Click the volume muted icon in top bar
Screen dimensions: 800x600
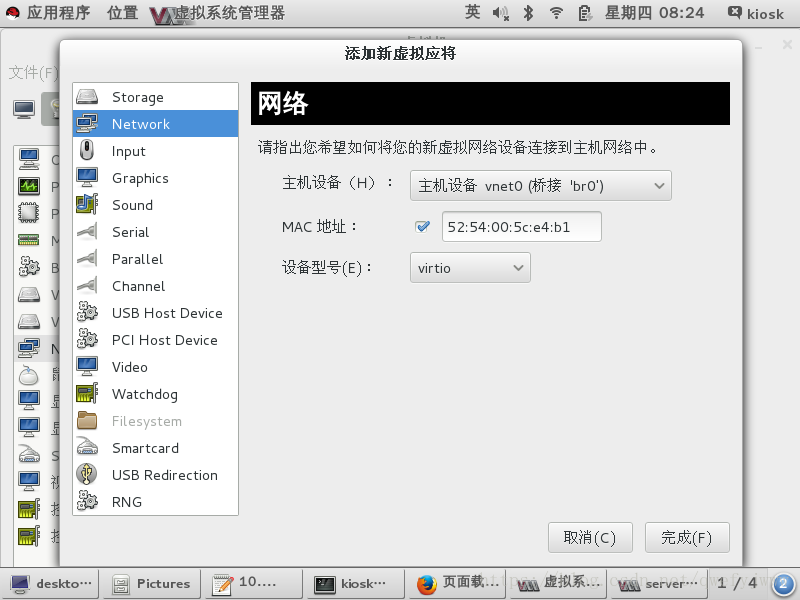point(500,13)
